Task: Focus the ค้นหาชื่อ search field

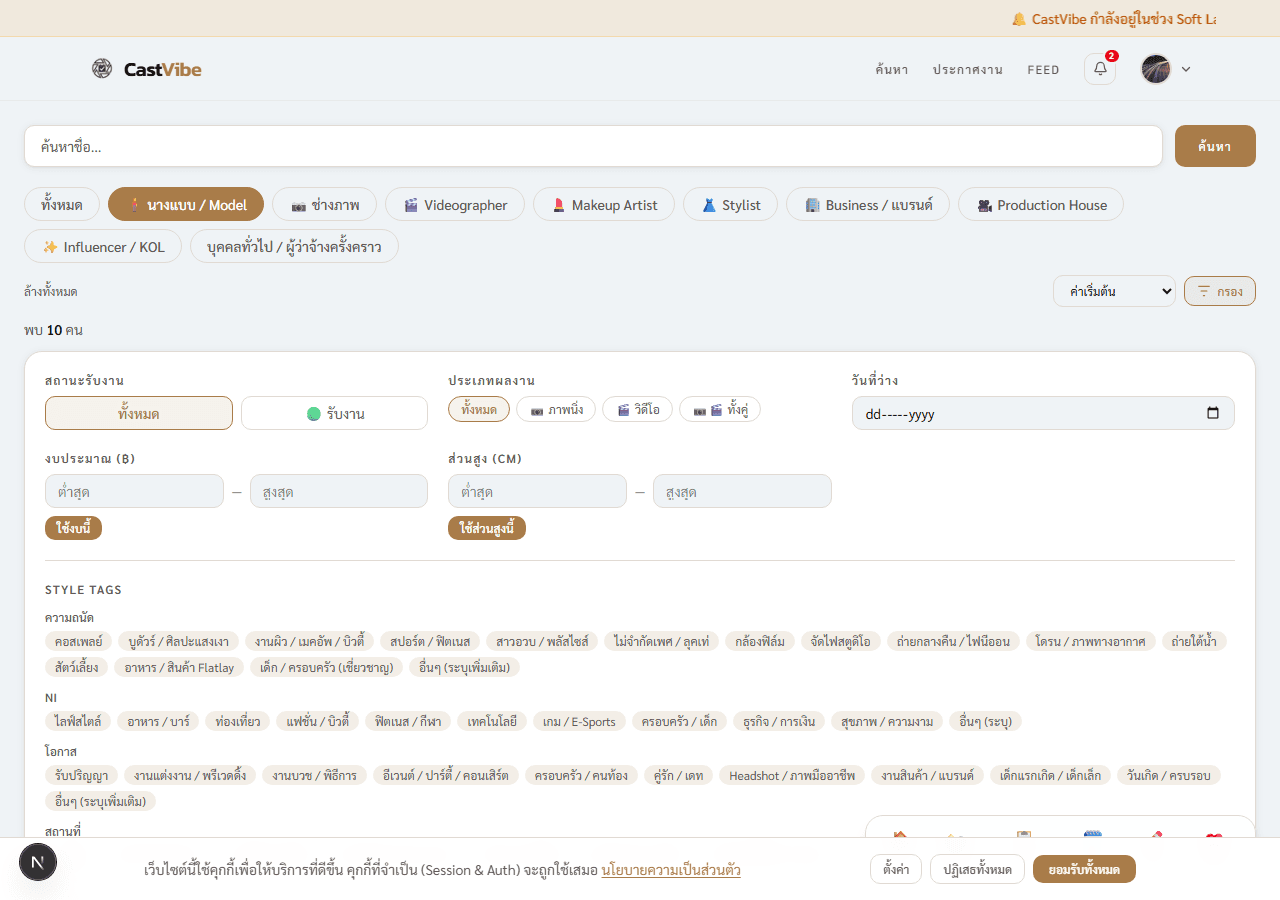Action: (593, 146)
